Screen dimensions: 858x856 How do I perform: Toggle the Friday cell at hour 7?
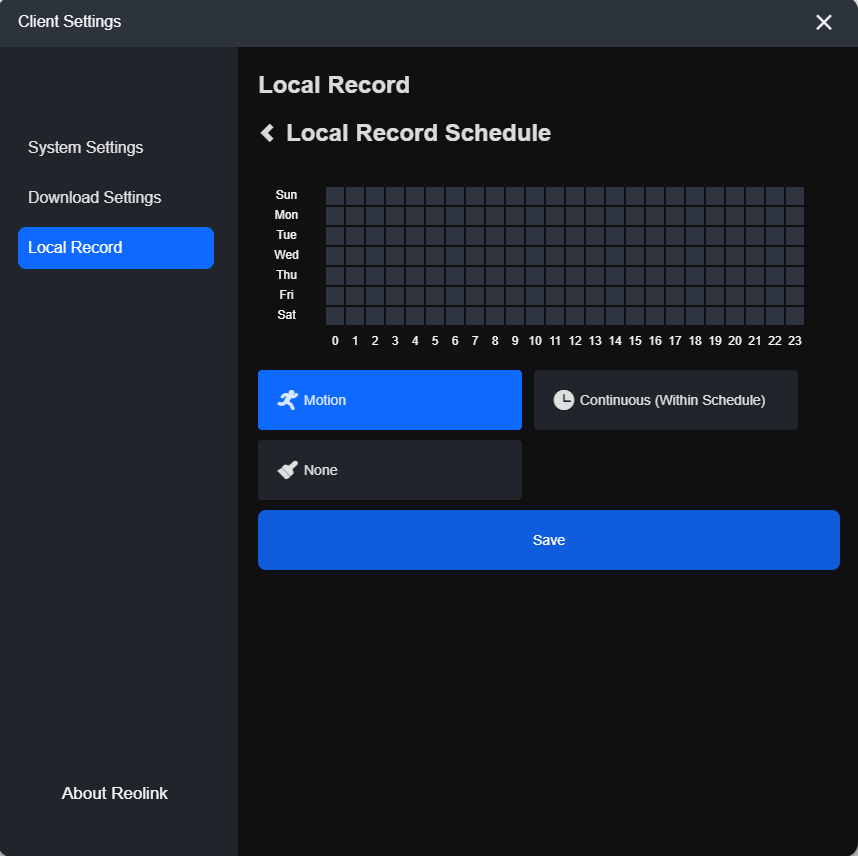point(475,296)
